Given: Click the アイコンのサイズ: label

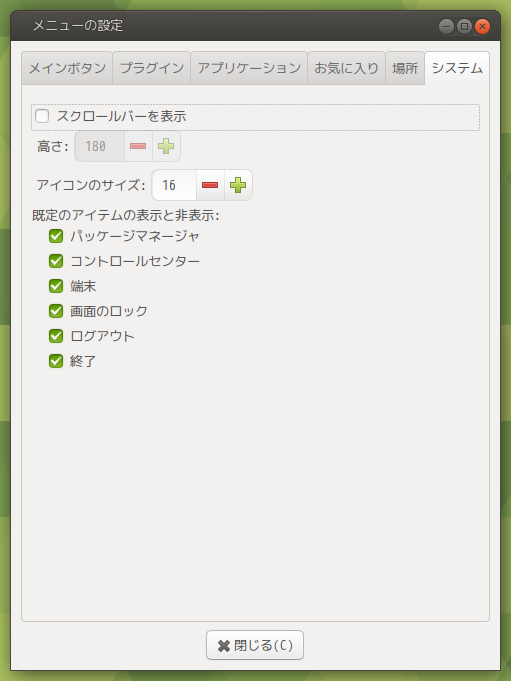Looking at the screenshot, I should (91, 185).
